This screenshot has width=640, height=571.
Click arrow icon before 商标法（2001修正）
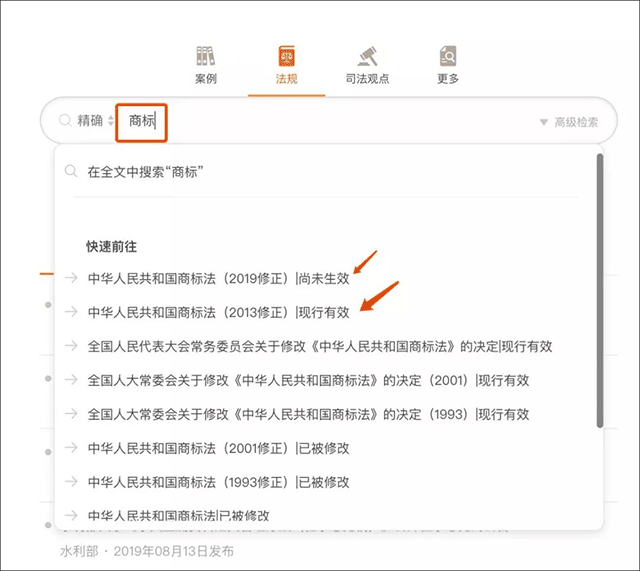[71, 448]
